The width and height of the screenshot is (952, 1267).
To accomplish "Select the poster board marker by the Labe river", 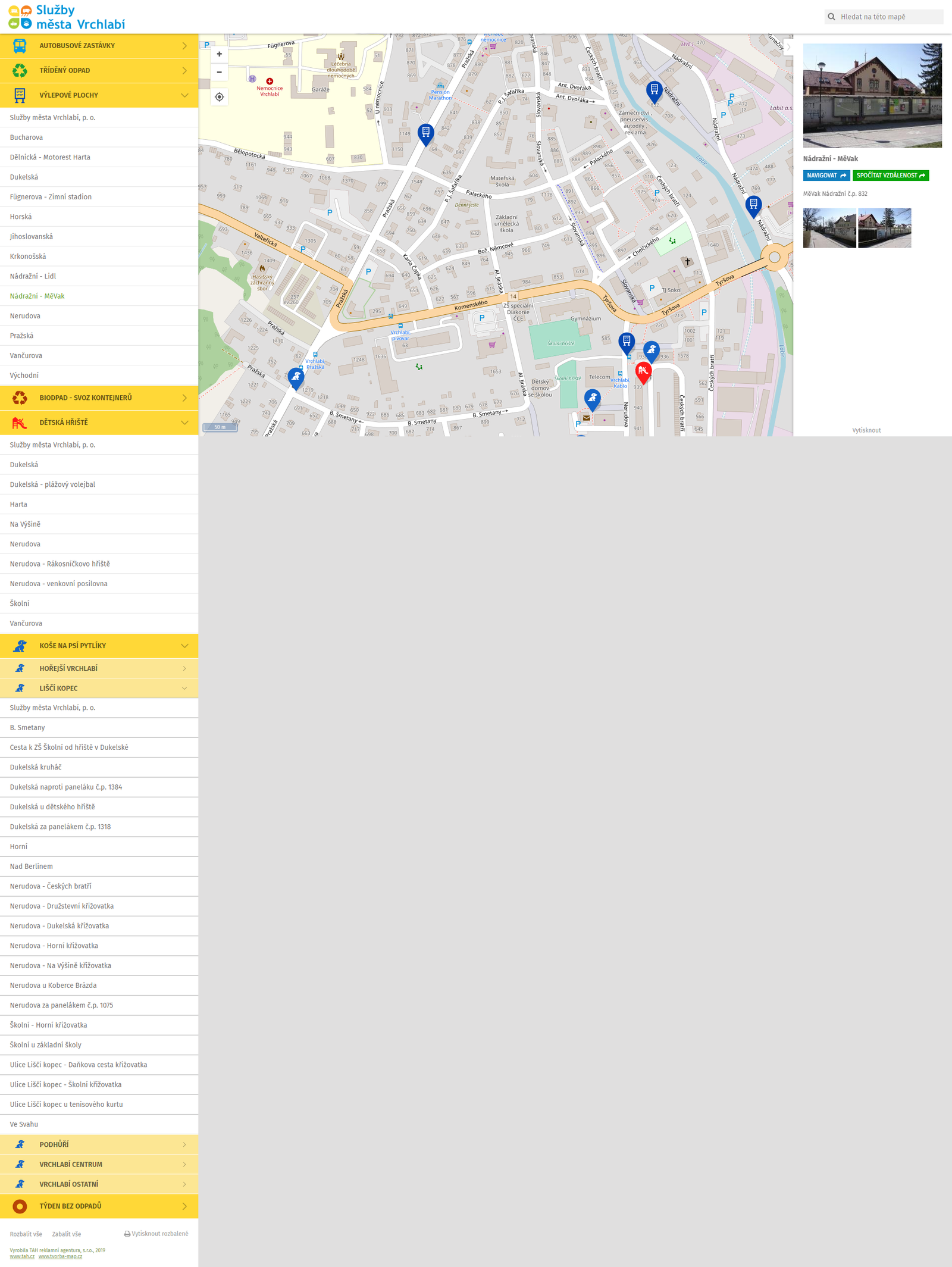I will [x=753, y=207].
